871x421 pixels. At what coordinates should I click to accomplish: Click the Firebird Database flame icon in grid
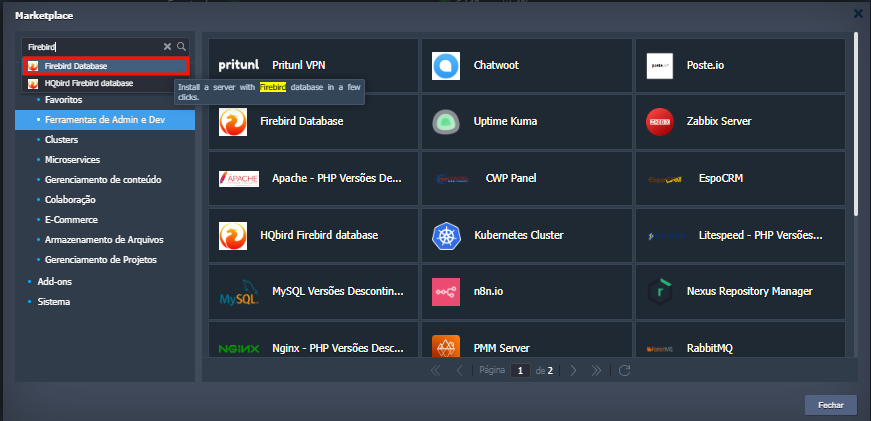tap(233, 122)
